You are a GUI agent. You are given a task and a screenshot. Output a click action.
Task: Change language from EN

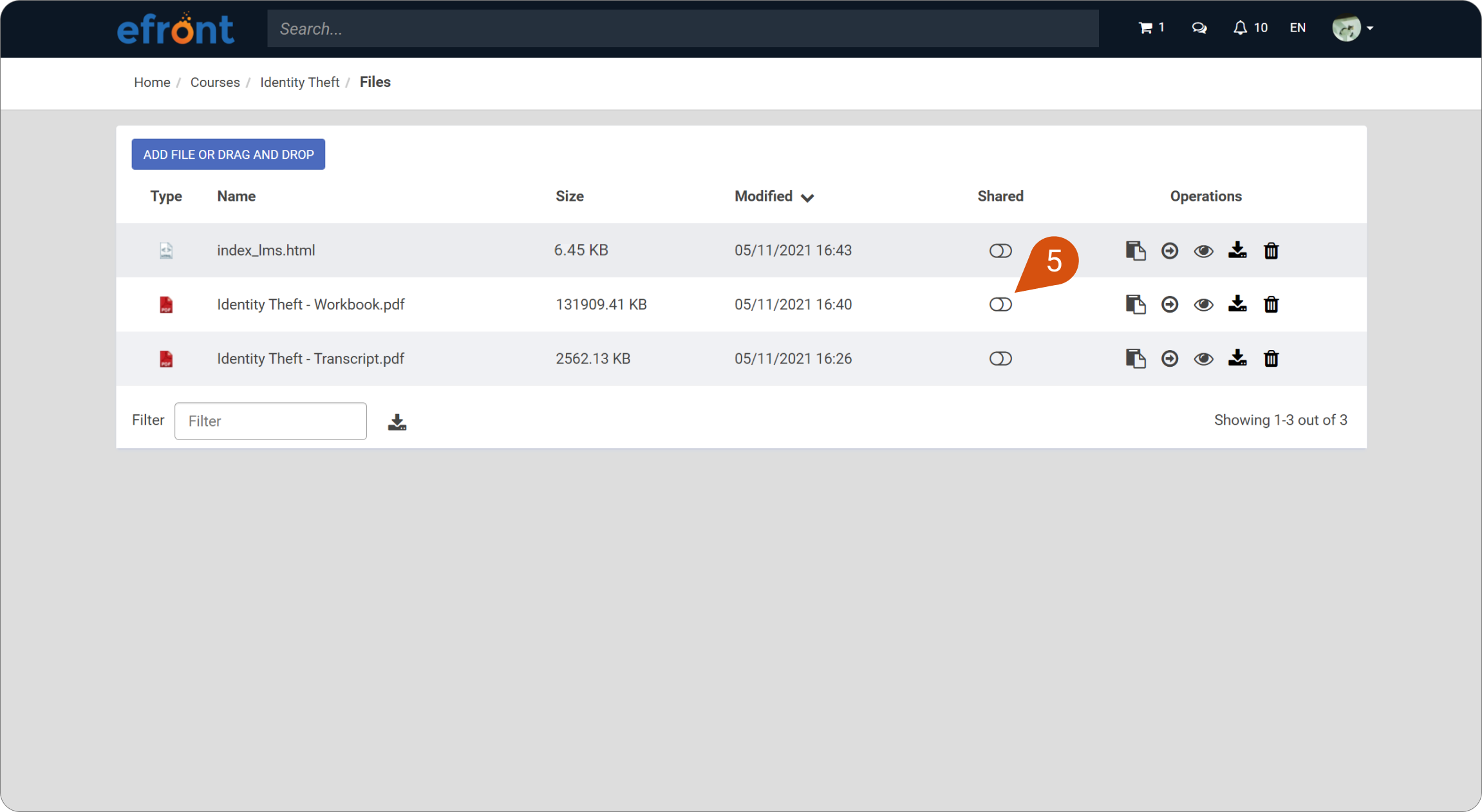tap(1297, 28)
